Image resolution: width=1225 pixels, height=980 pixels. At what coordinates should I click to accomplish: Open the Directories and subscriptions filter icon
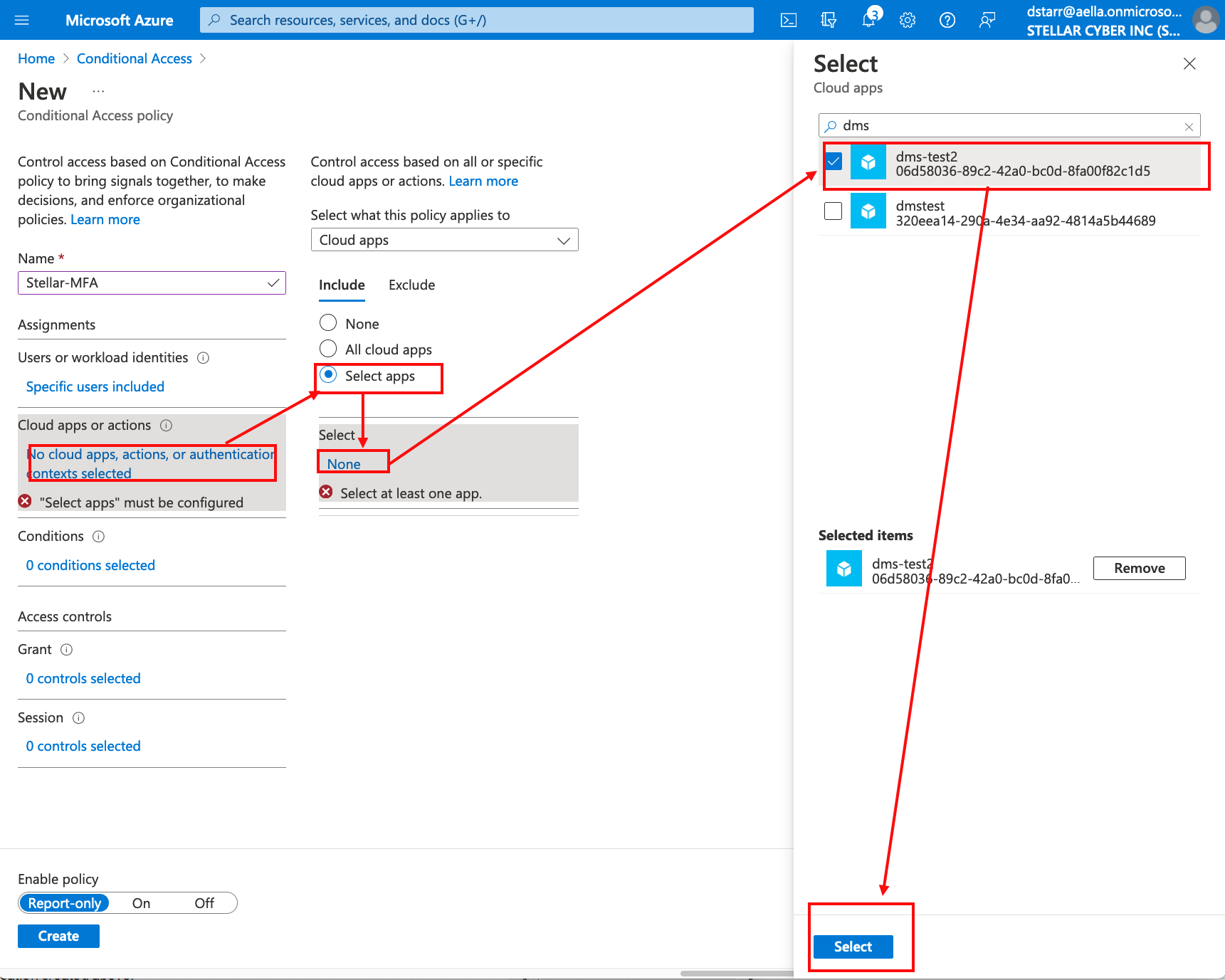829,20
